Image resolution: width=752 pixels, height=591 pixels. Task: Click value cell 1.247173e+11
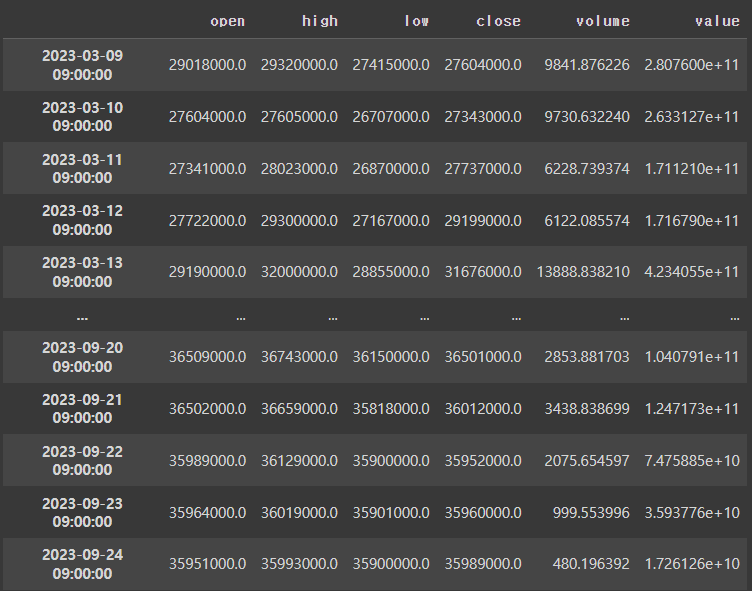[692, 409]
